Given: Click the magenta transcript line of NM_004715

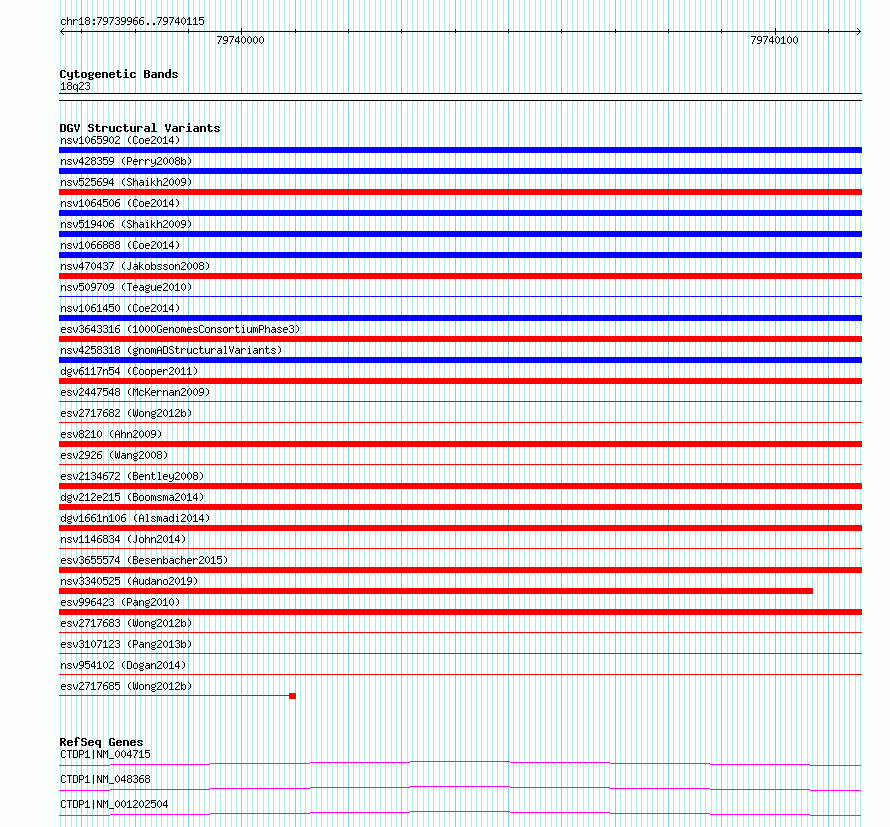Looking at the screenshot, I should click(460, 763).
